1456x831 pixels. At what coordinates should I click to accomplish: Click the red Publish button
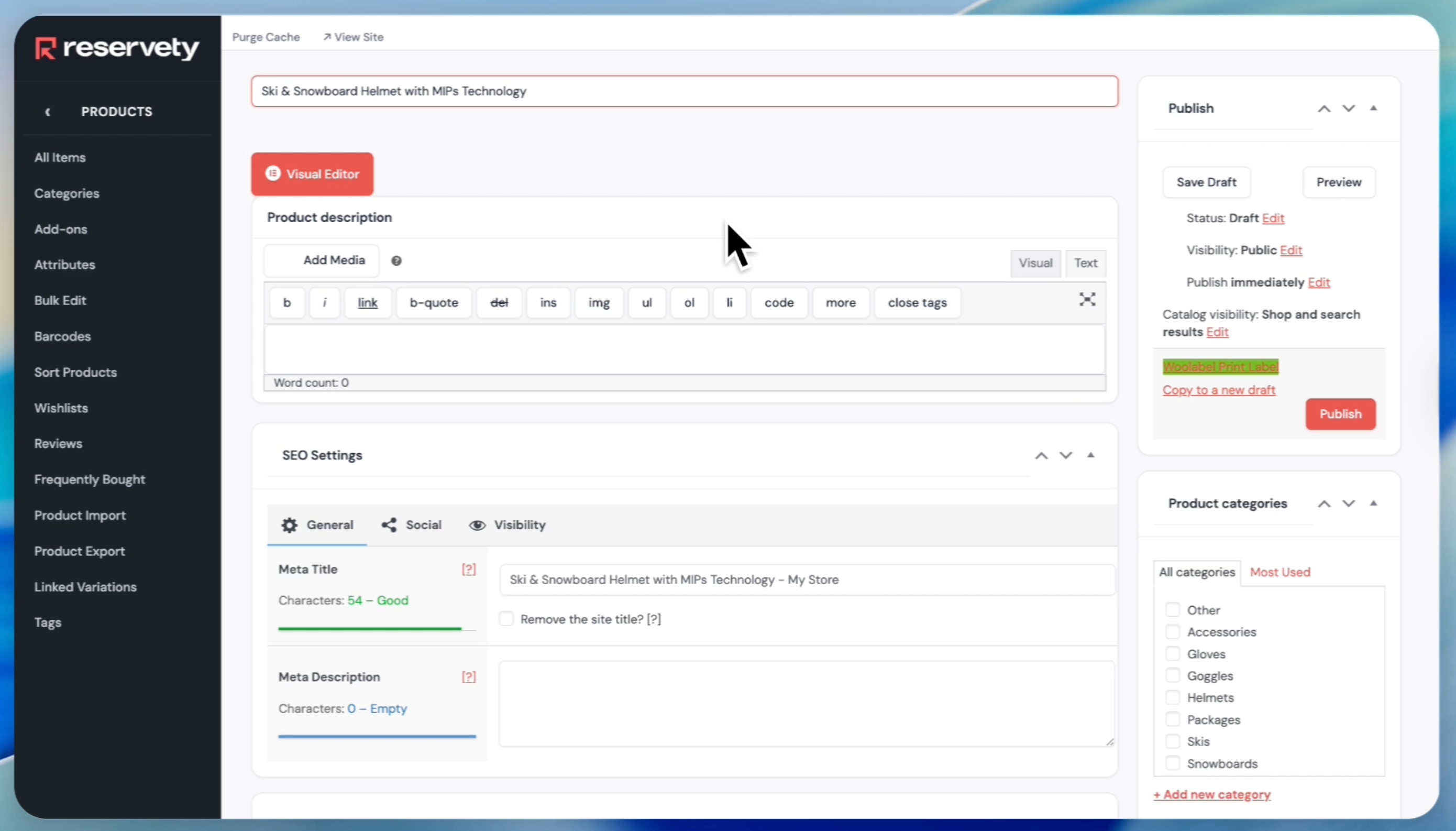click(x=1340, y=414)
